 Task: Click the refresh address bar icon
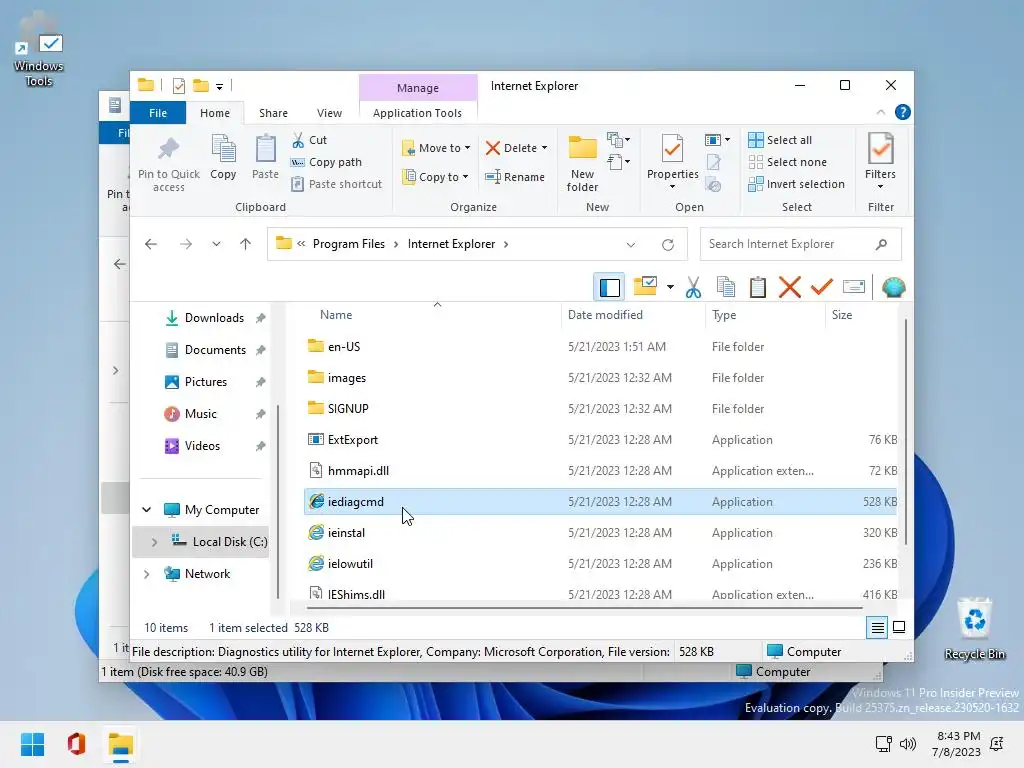coord(667,244)
